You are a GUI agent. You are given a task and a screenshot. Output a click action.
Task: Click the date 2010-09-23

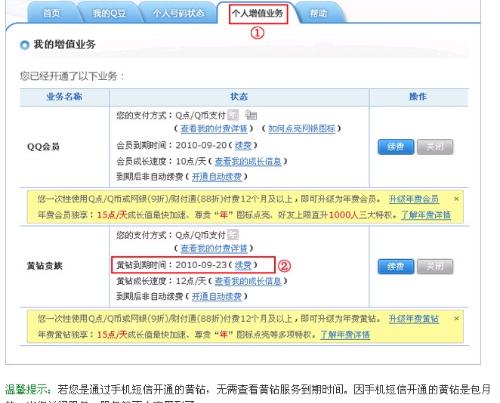[201, 265]
